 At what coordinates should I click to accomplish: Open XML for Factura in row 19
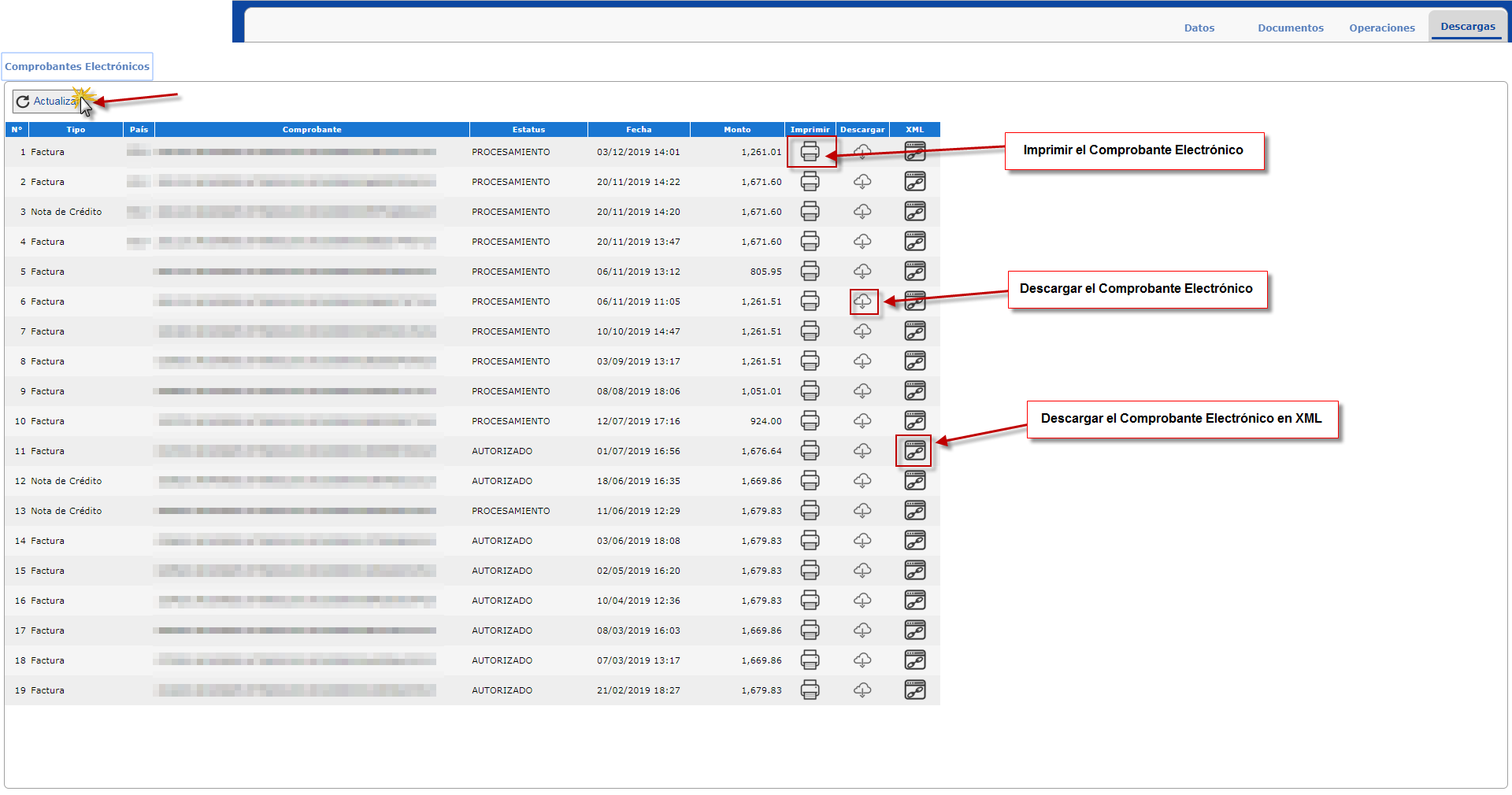pos(914,690)
